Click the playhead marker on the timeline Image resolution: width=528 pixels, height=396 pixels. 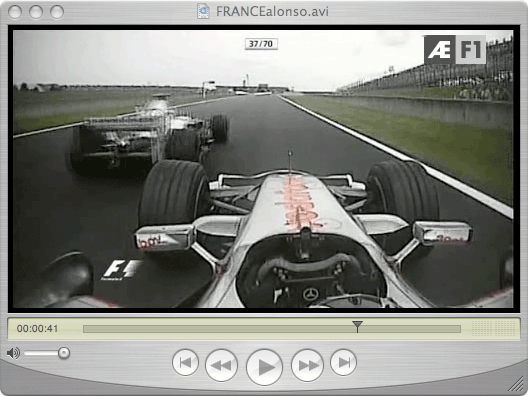[x=357, y=326]
